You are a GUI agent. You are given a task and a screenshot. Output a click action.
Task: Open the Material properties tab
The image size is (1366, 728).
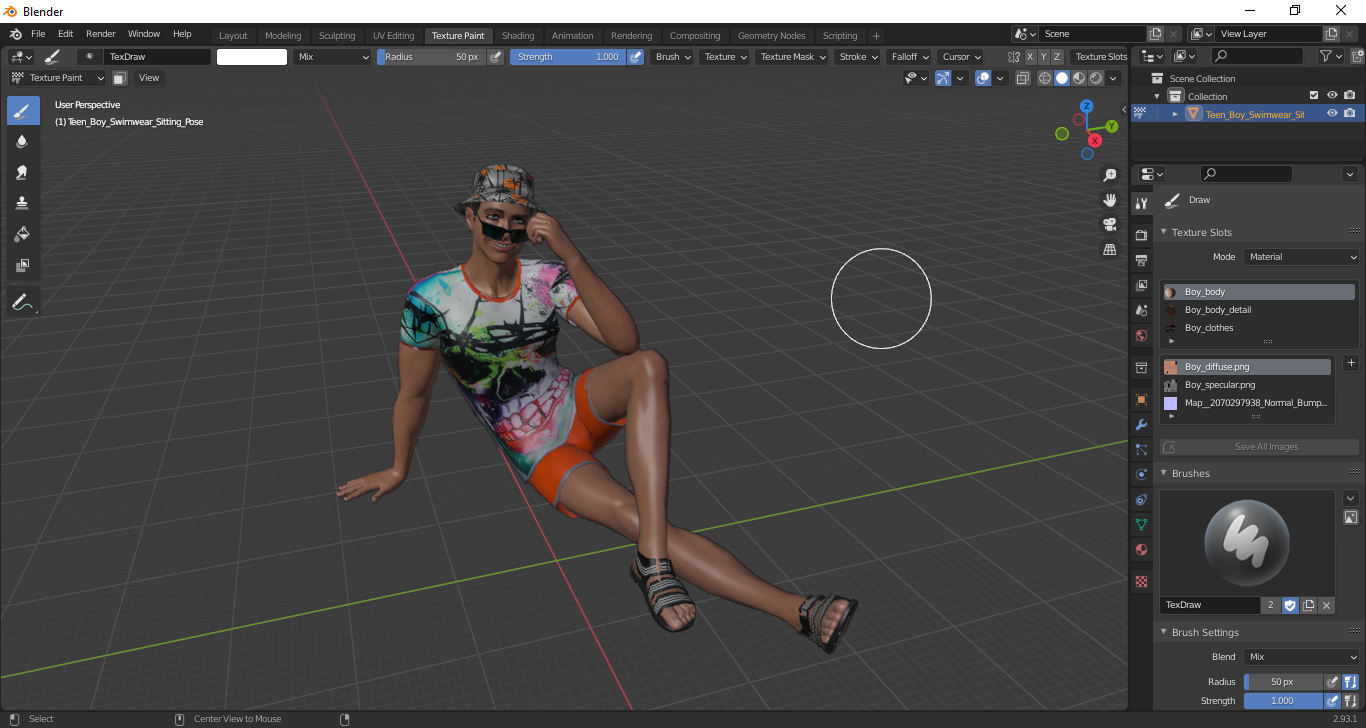[x=1142, y=549]
